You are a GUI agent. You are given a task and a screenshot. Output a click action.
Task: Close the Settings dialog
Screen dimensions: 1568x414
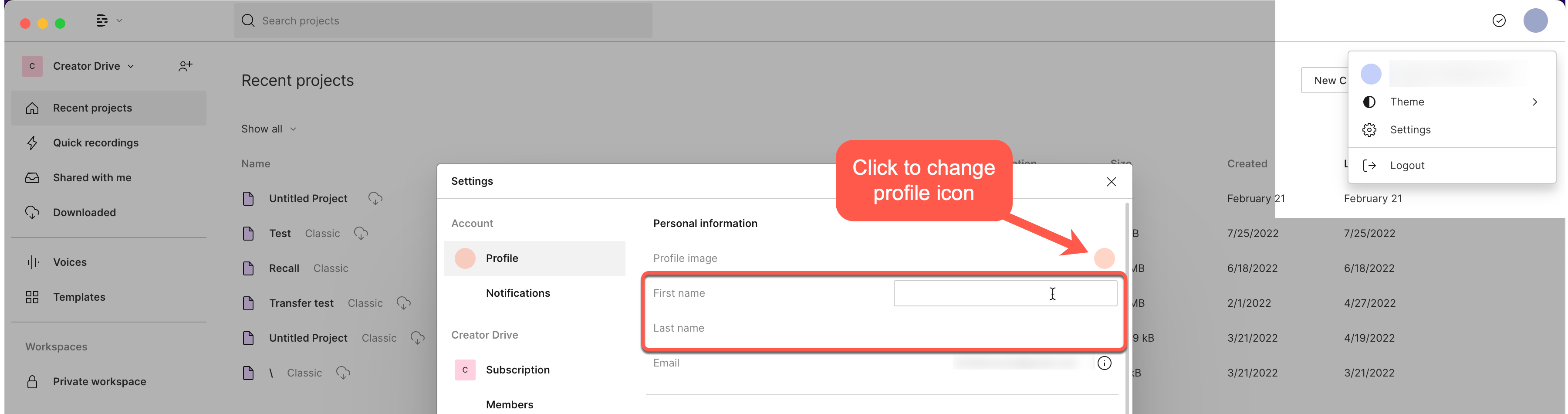tap(1111, 181)
